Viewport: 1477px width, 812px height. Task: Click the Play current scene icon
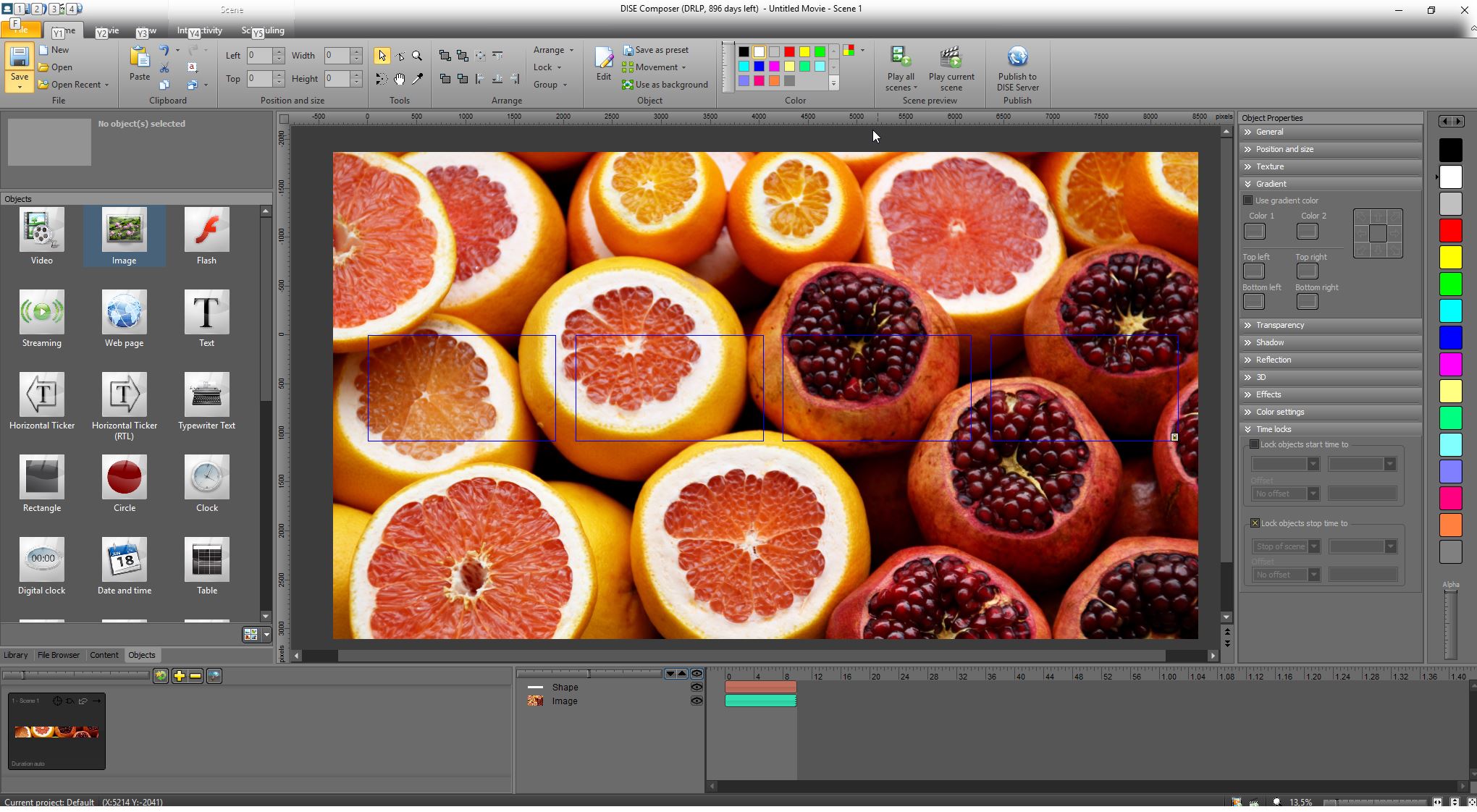(951, 58)
